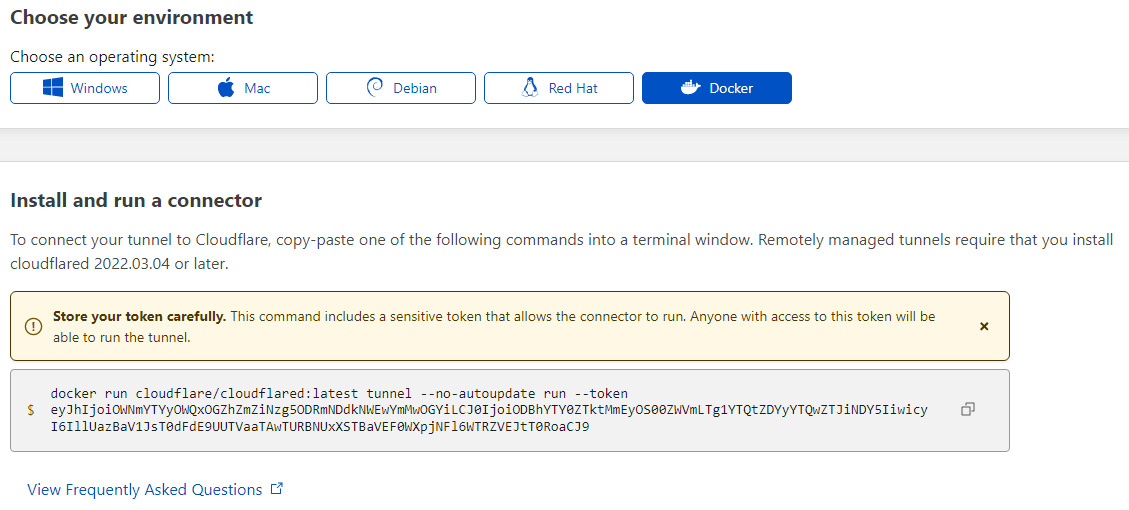Image resolution: width=1129 pixels, height=510 pixels.
Task: Open View Frequently Asked Questions link
Action: point(145,490)
